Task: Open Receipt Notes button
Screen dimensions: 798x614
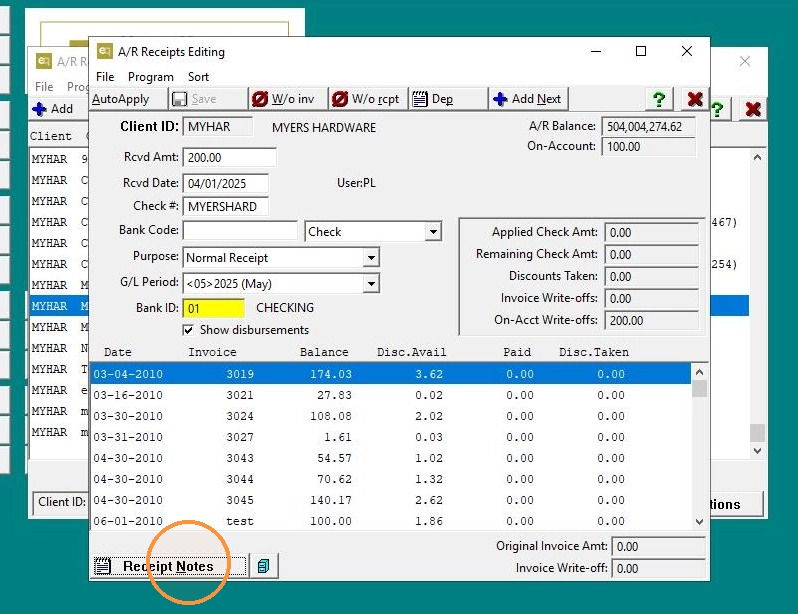Action: click(x=168, y=566)
